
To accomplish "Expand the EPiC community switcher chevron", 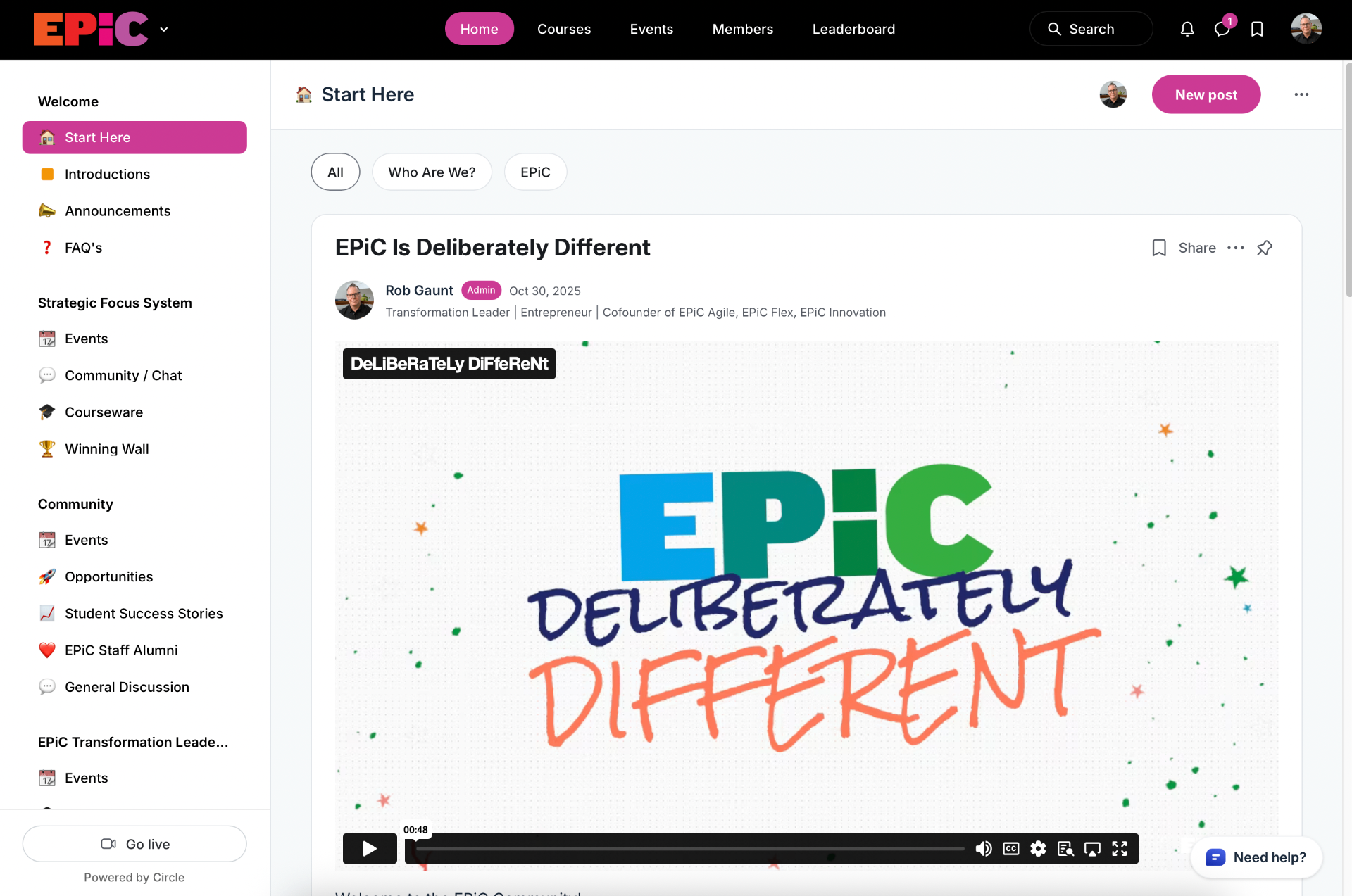I will pos(164,30).
